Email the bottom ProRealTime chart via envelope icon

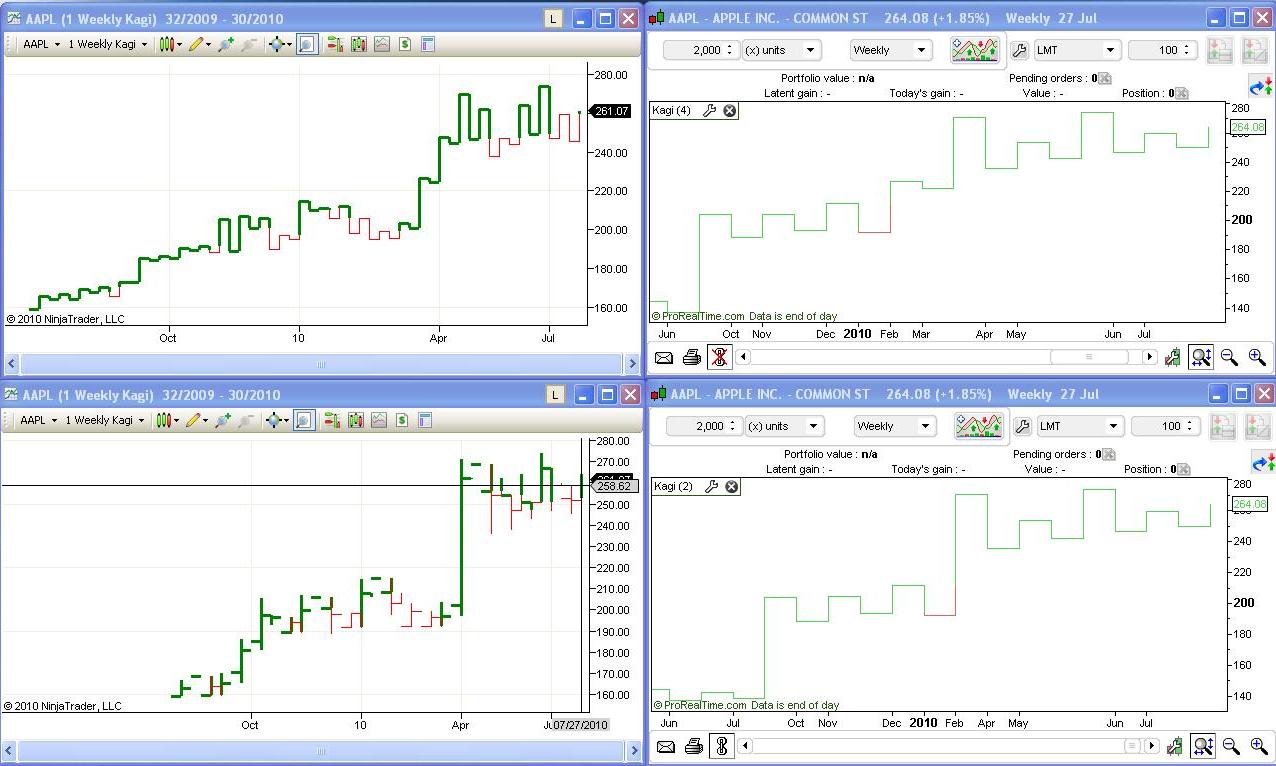664,746
